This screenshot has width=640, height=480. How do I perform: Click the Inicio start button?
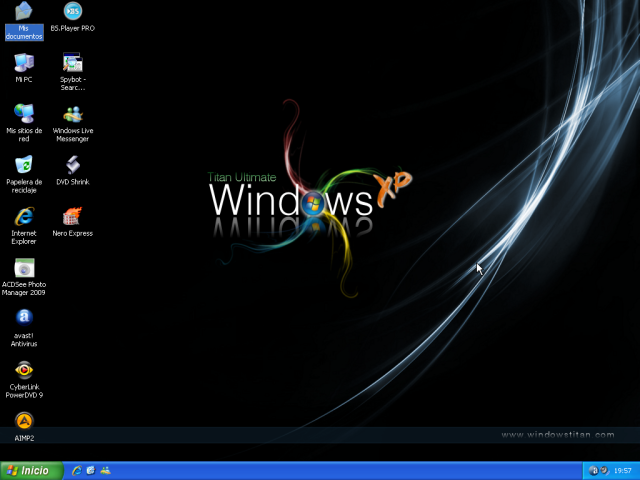[x=31, y=471]
